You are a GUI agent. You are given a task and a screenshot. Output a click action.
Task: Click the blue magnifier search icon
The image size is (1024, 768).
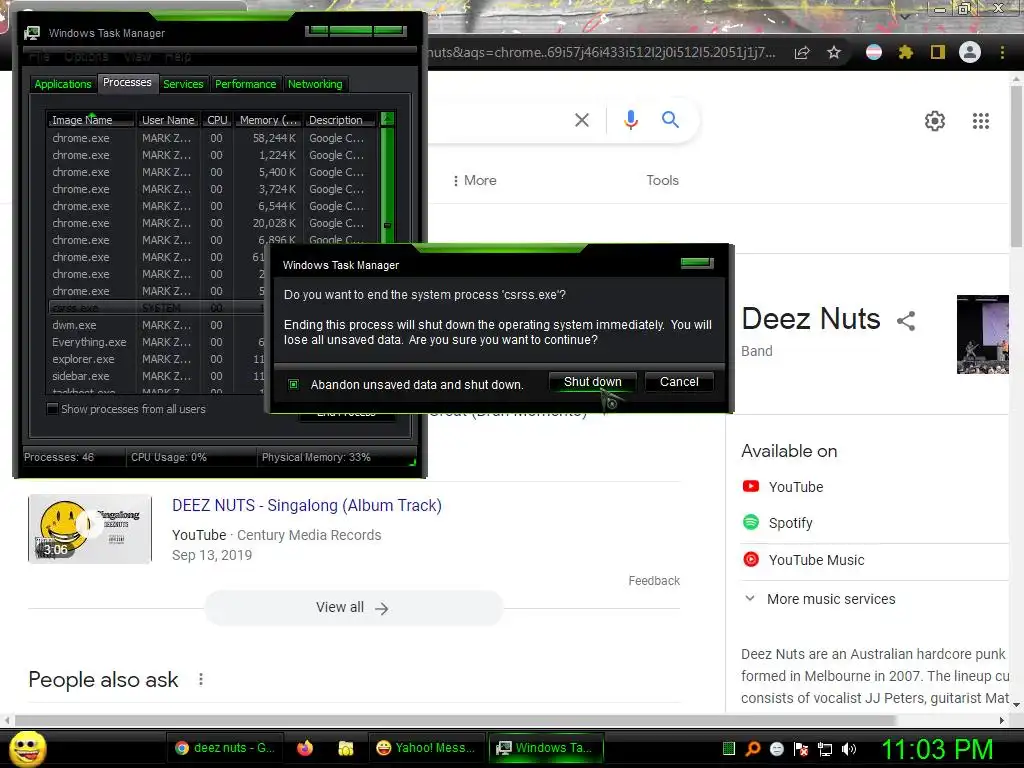[670, 120]
